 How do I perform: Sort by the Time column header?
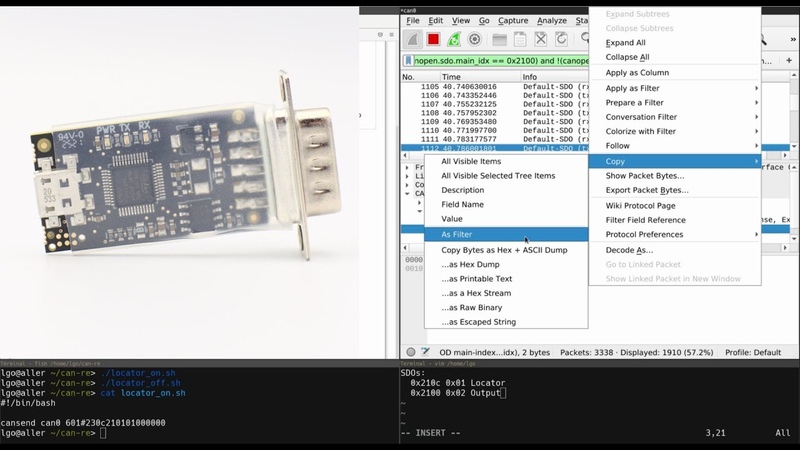tap(480, 77)
